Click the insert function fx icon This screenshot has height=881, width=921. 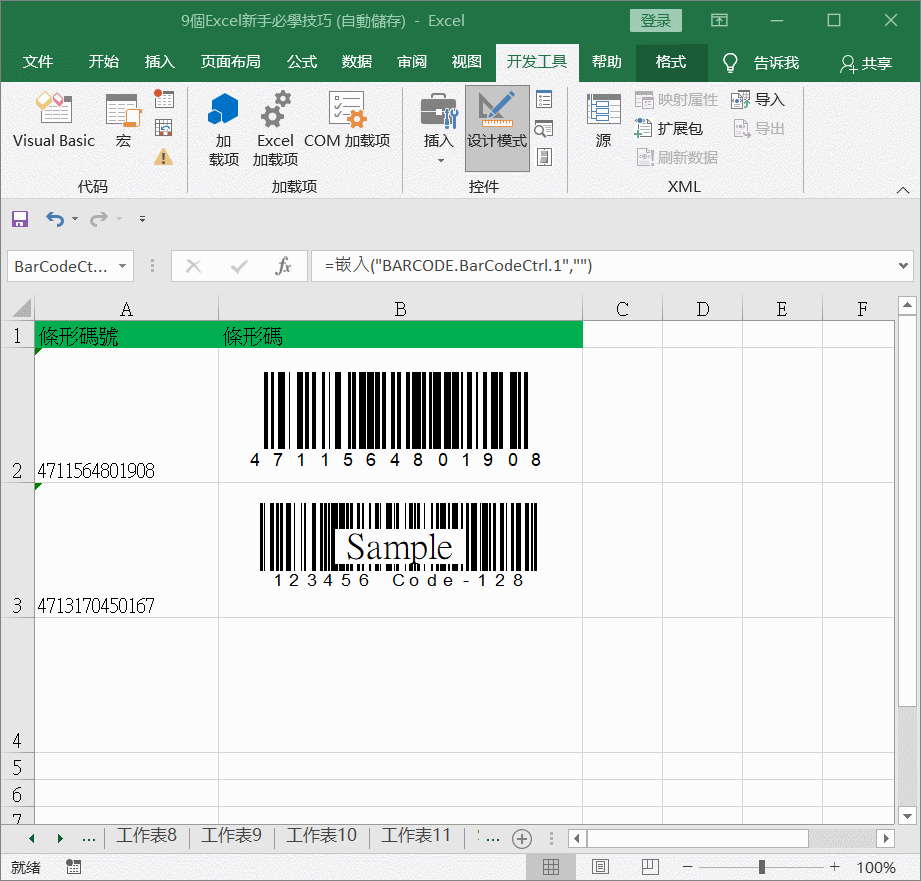tap(283, 267)
